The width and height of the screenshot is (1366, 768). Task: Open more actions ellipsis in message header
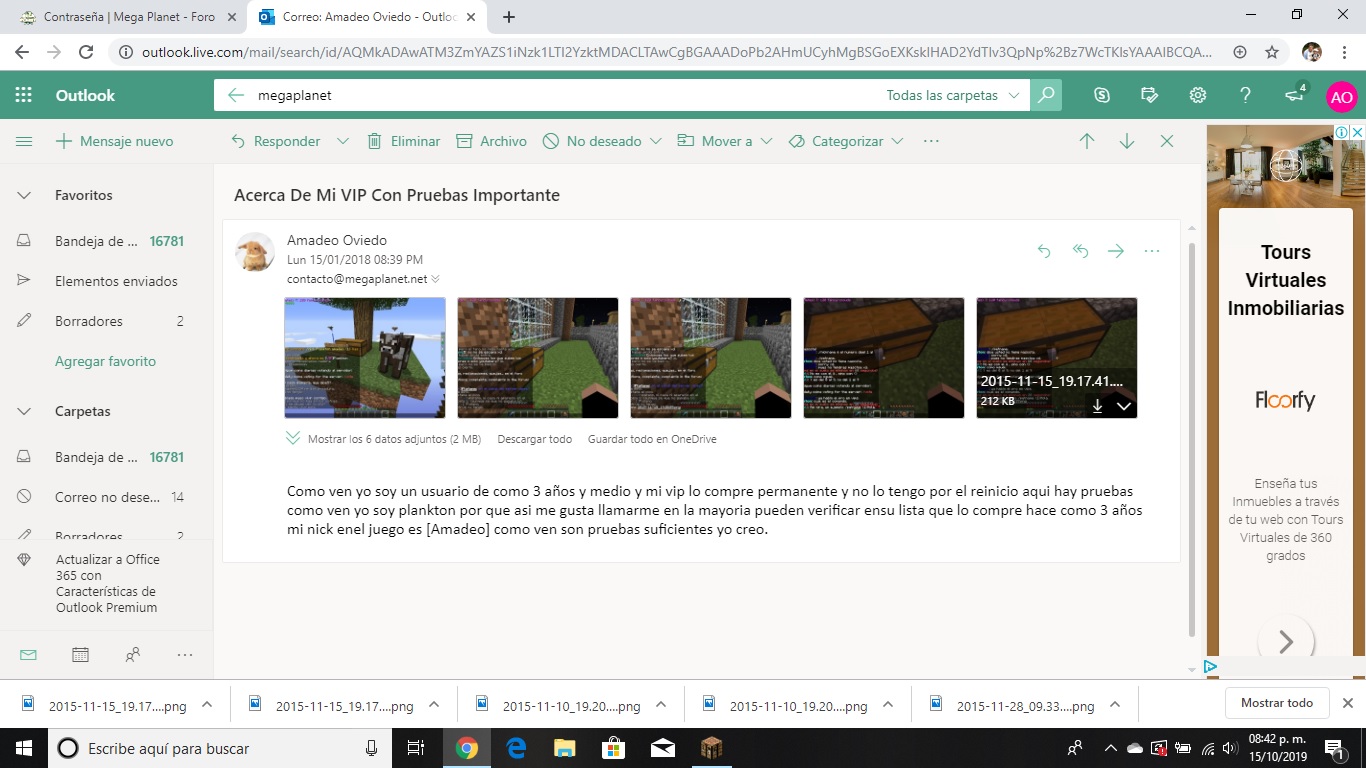(x=1152, y=251)
